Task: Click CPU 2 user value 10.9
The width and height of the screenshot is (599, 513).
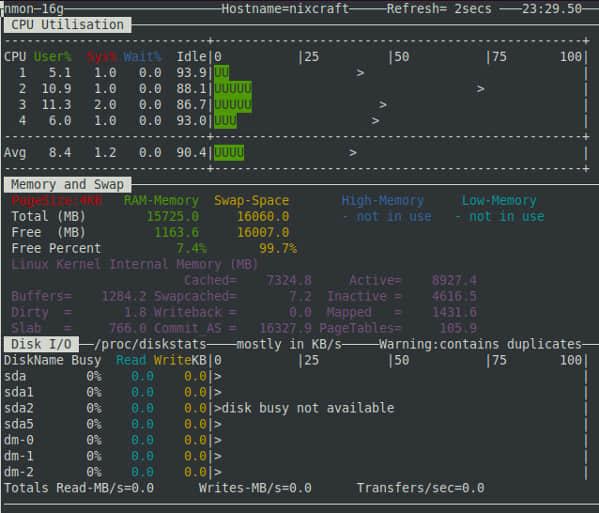Action: [x=56, y=89]
